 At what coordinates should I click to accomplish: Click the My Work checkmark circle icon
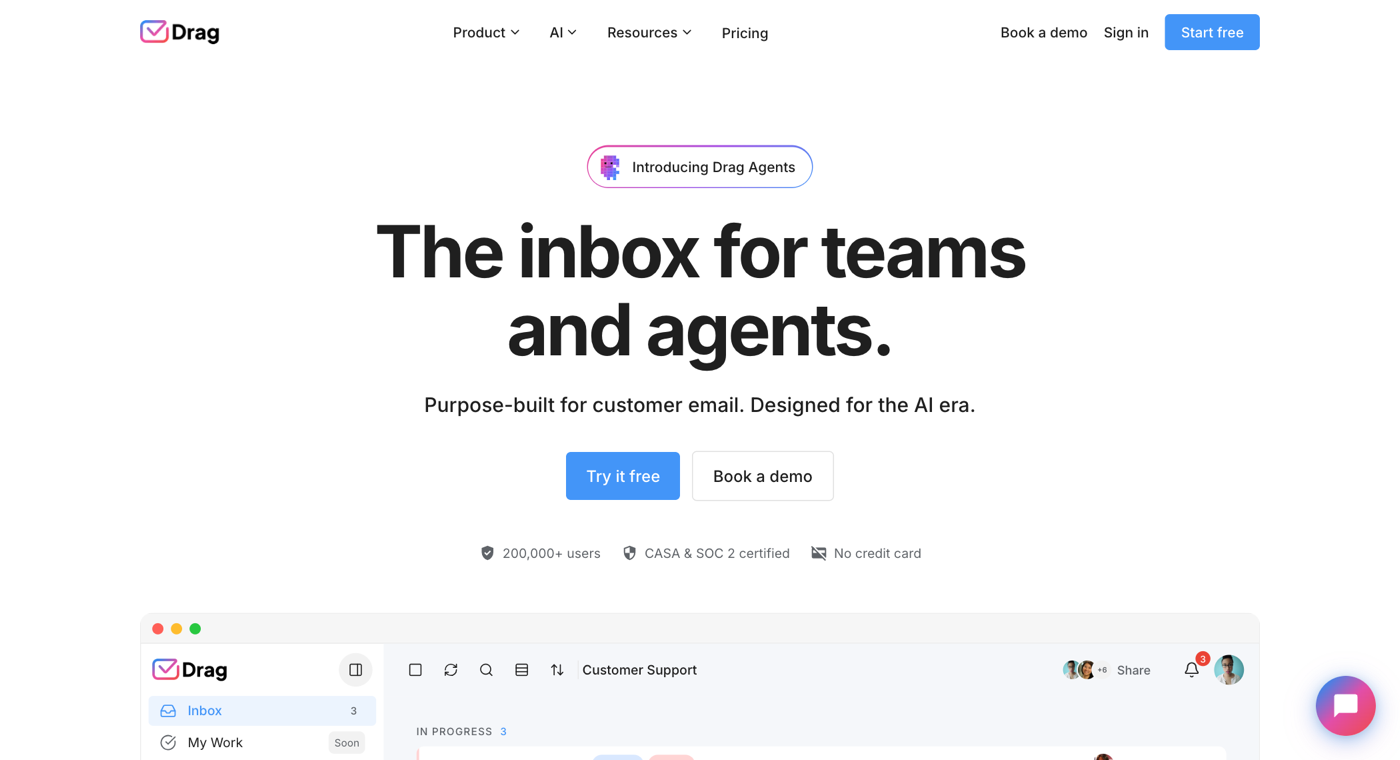pyautogui.click(x=168, y=743)
